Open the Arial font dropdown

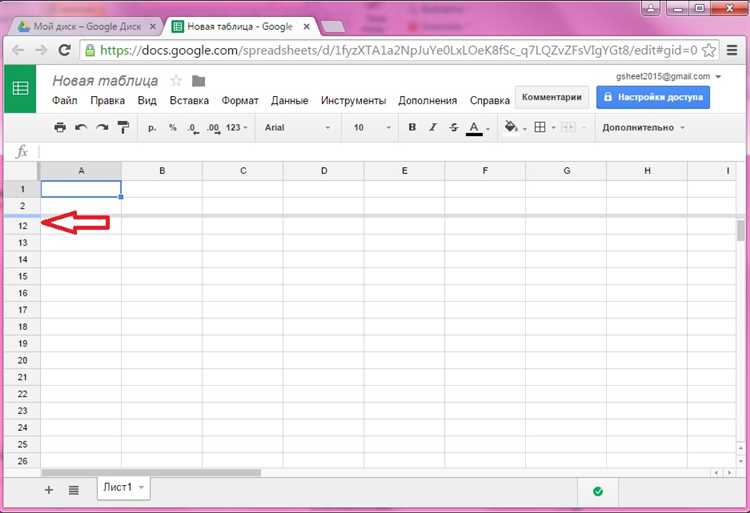297,128
